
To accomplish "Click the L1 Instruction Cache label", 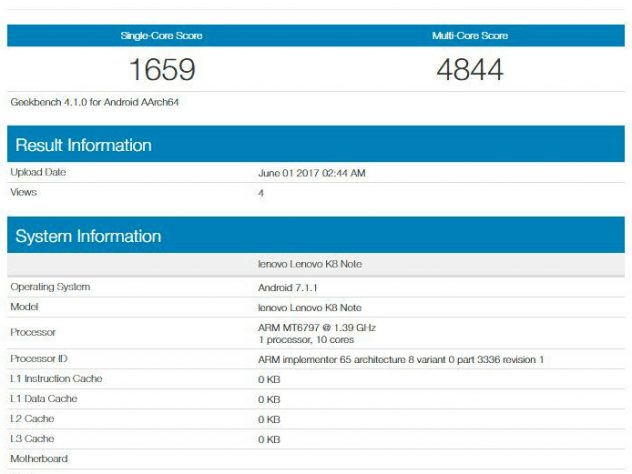I will [56, 379].
